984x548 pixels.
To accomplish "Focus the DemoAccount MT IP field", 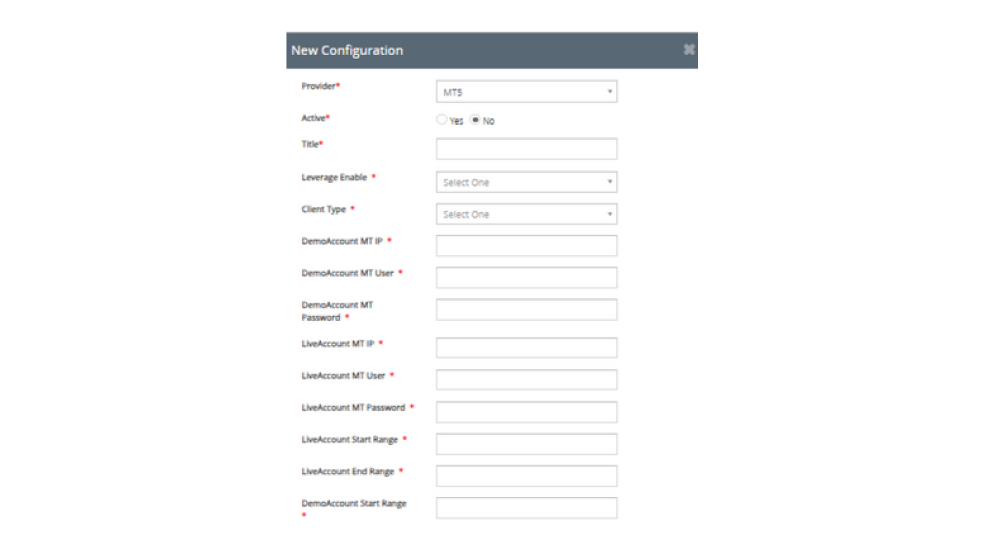I will pos(526,246).
